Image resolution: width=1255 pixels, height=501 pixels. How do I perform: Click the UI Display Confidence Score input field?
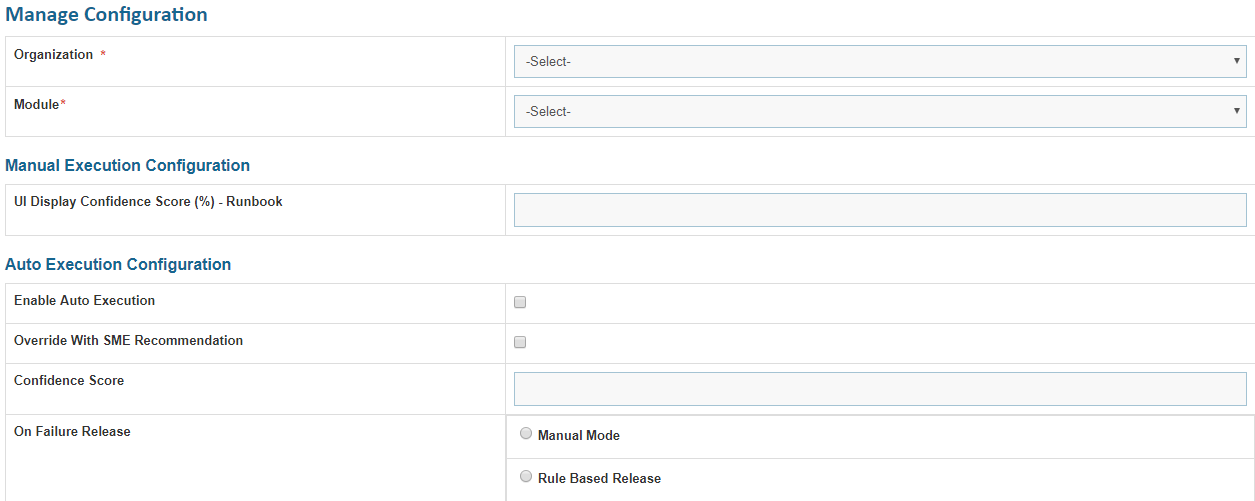pyautogui.click(x=880, y=210)
